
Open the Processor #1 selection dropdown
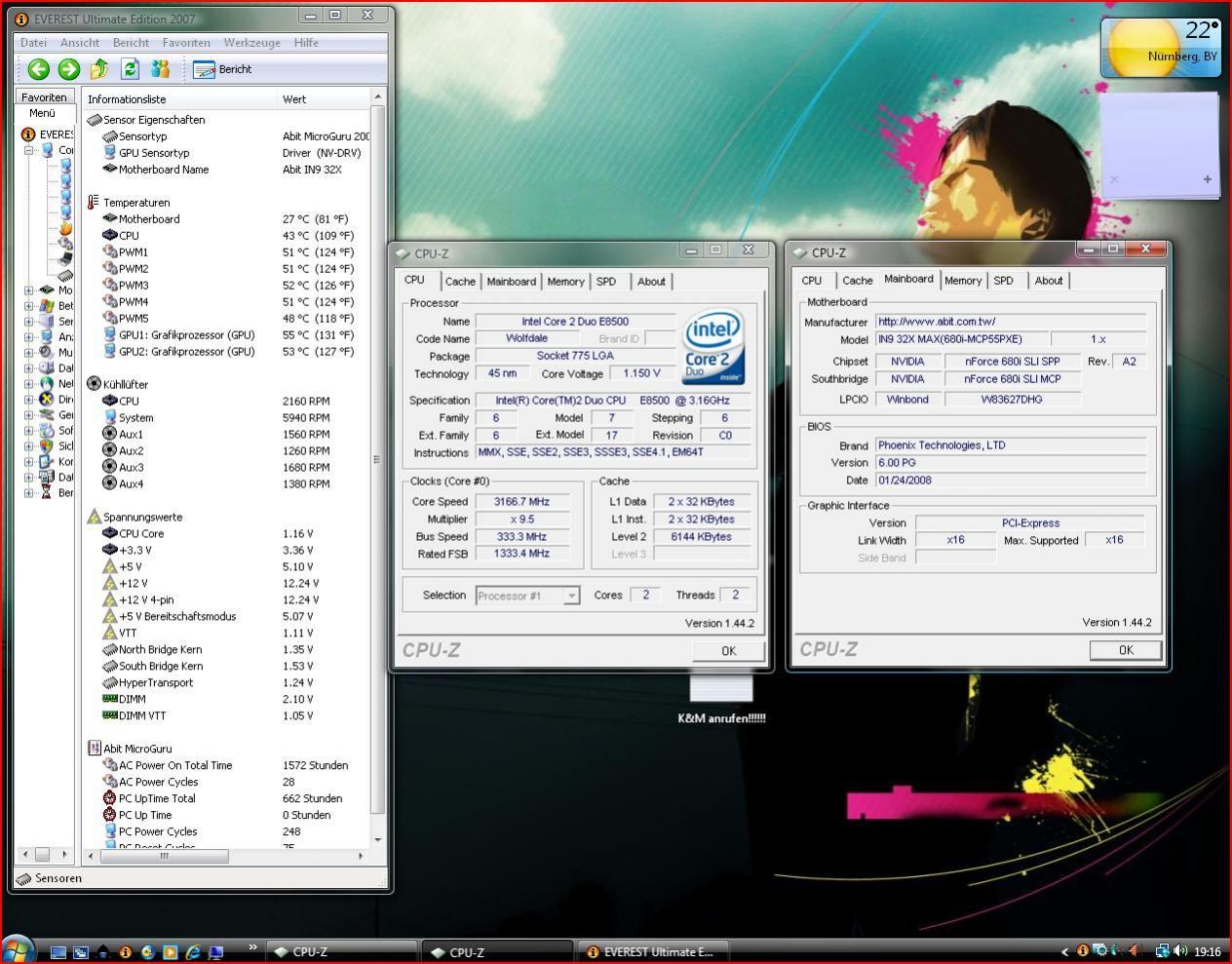tap(572, 596)
